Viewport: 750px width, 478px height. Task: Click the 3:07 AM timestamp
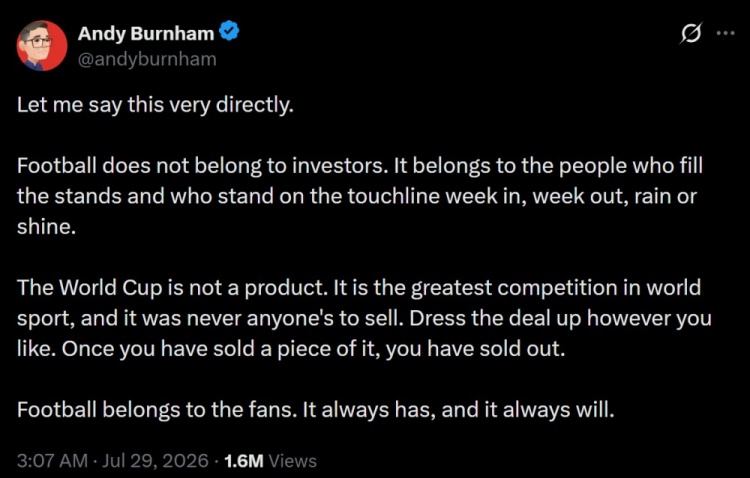(x=52, y=461)
